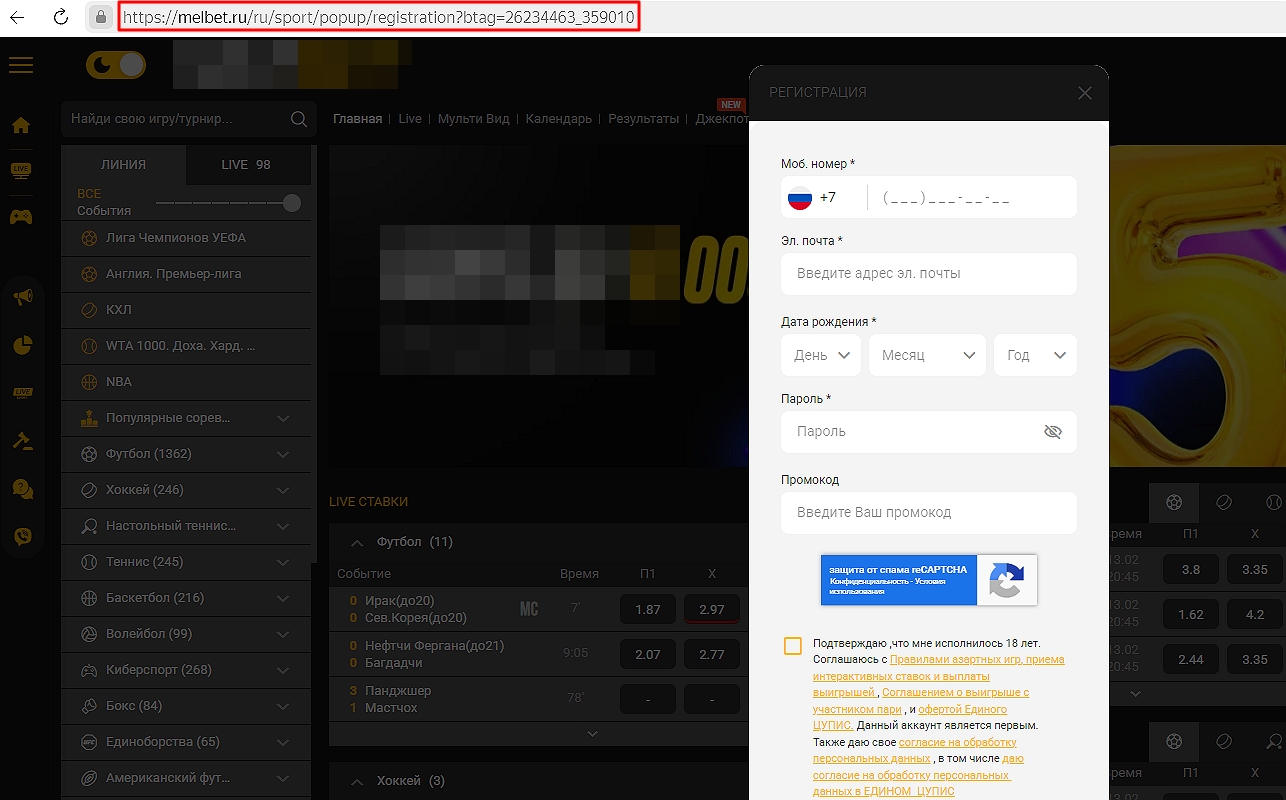Click the soccer ball icon beside Лига Чемпионов УЕФА
Screen dimensions: 1286x800
point(90,238)
